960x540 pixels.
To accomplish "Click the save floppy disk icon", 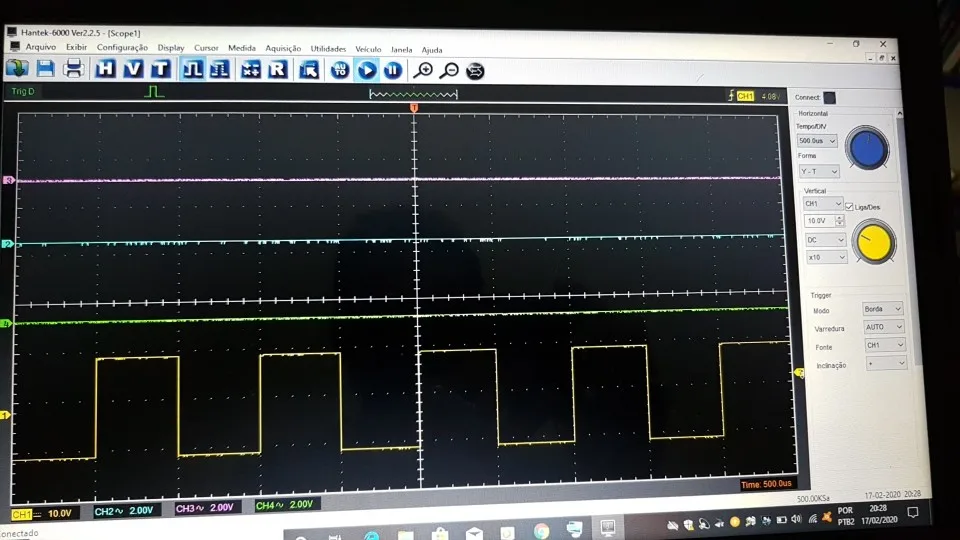I will pyautogui.click(x=45, y=68).
